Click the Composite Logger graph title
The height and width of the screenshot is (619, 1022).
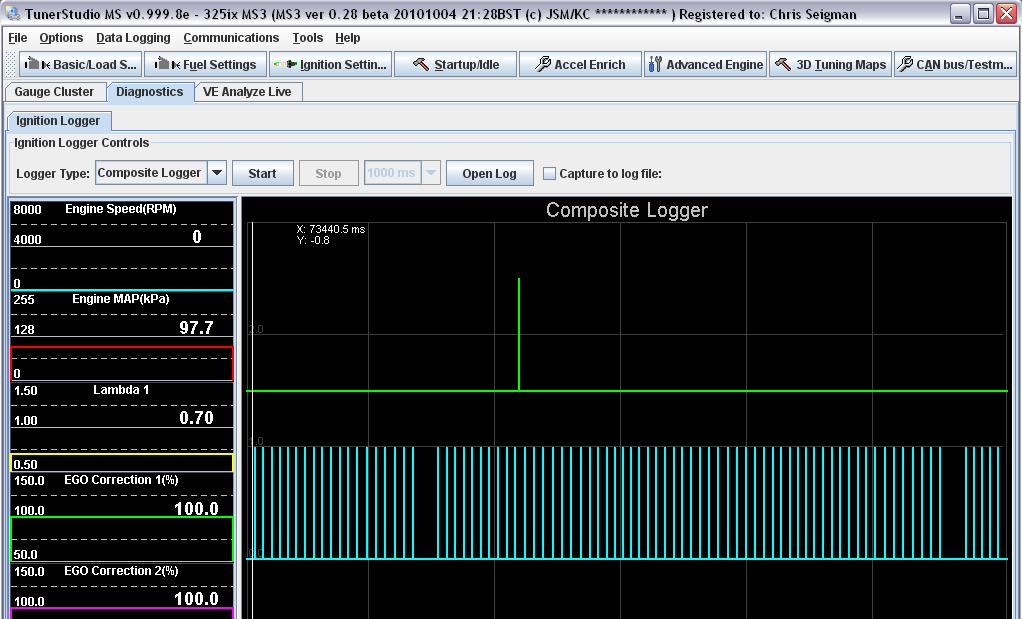pos(626,210)
